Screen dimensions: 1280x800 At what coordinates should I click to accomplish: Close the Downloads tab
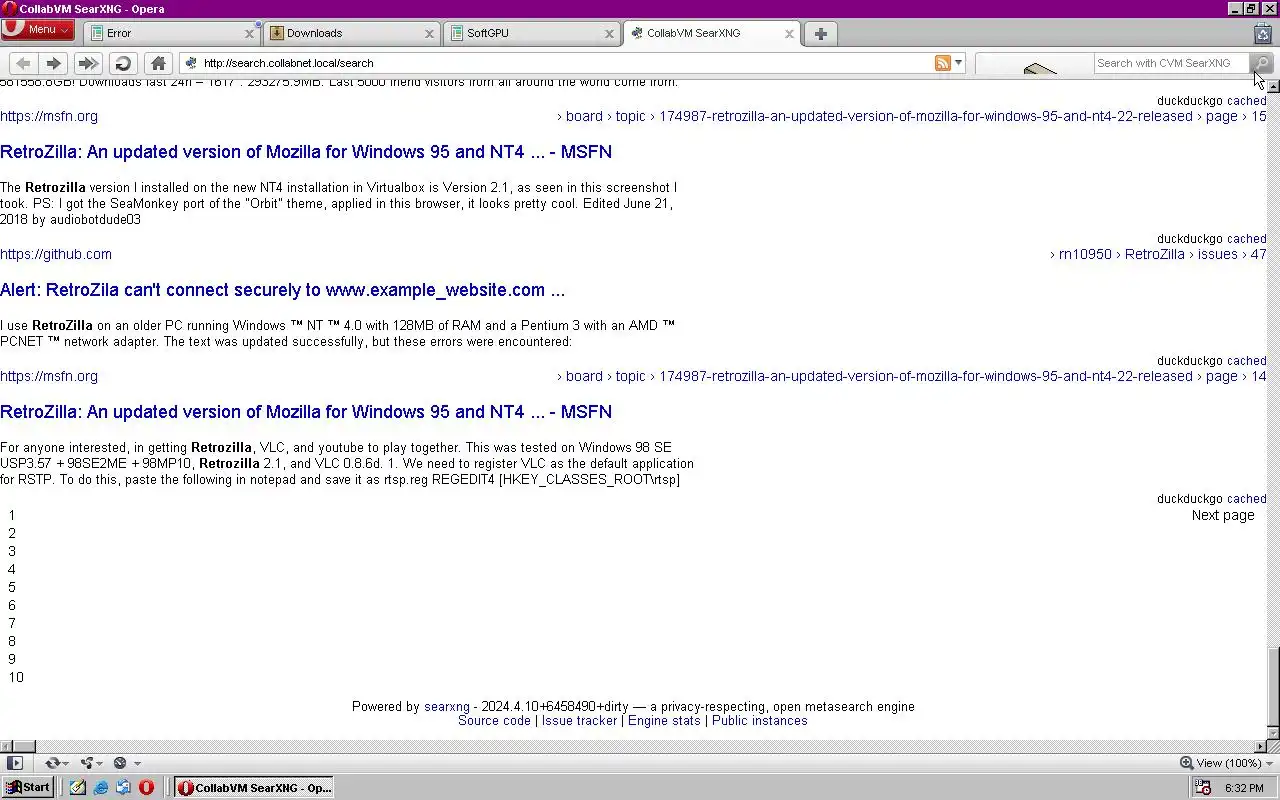point(429,33)
